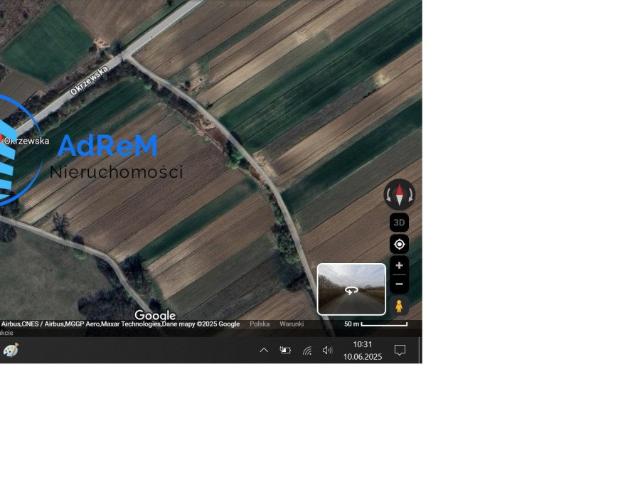Click the Google logo on map
The image size is (640, 480).
(155, 316)
